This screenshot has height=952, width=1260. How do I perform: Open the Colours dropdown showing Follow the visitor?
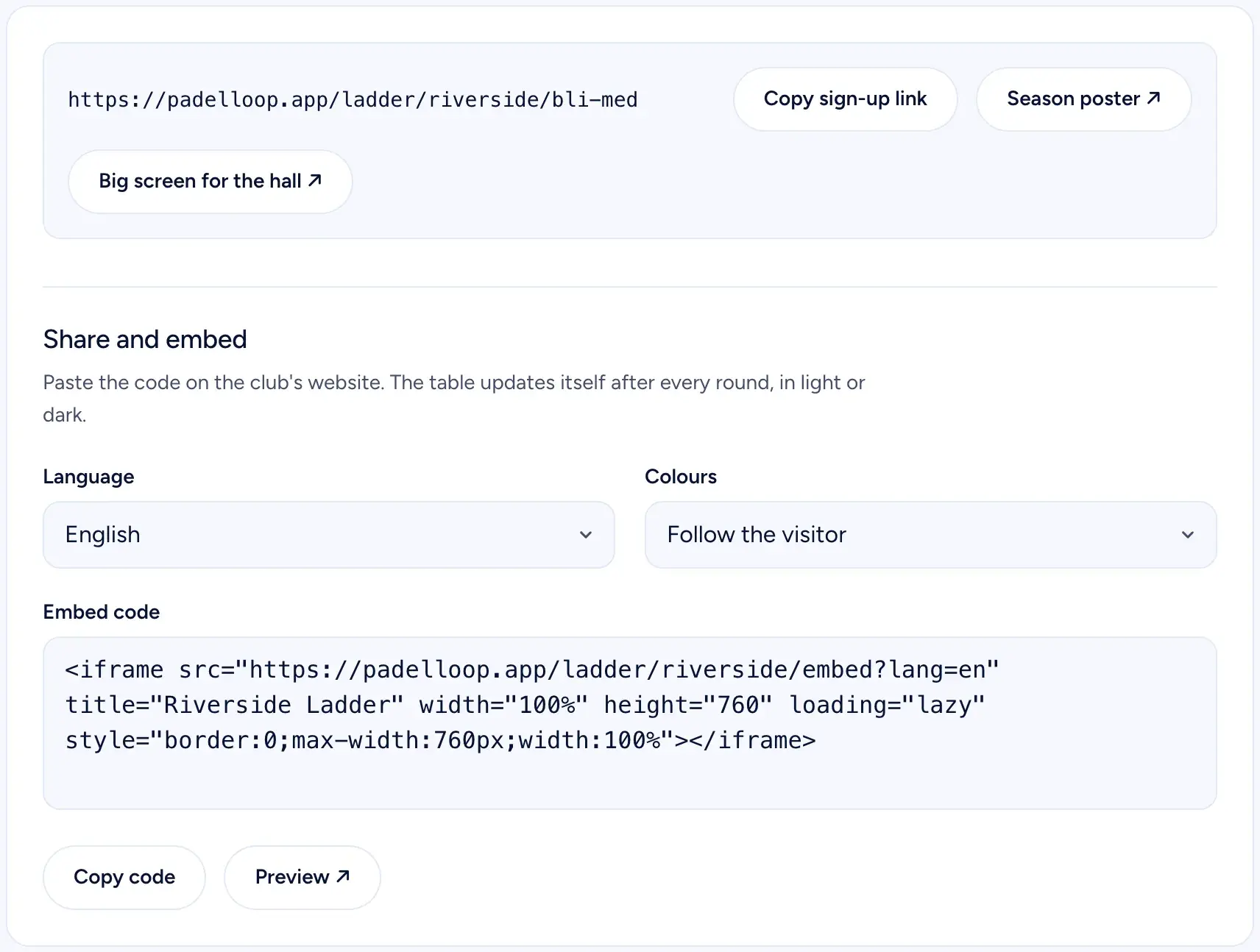click(x=930, y=535)
